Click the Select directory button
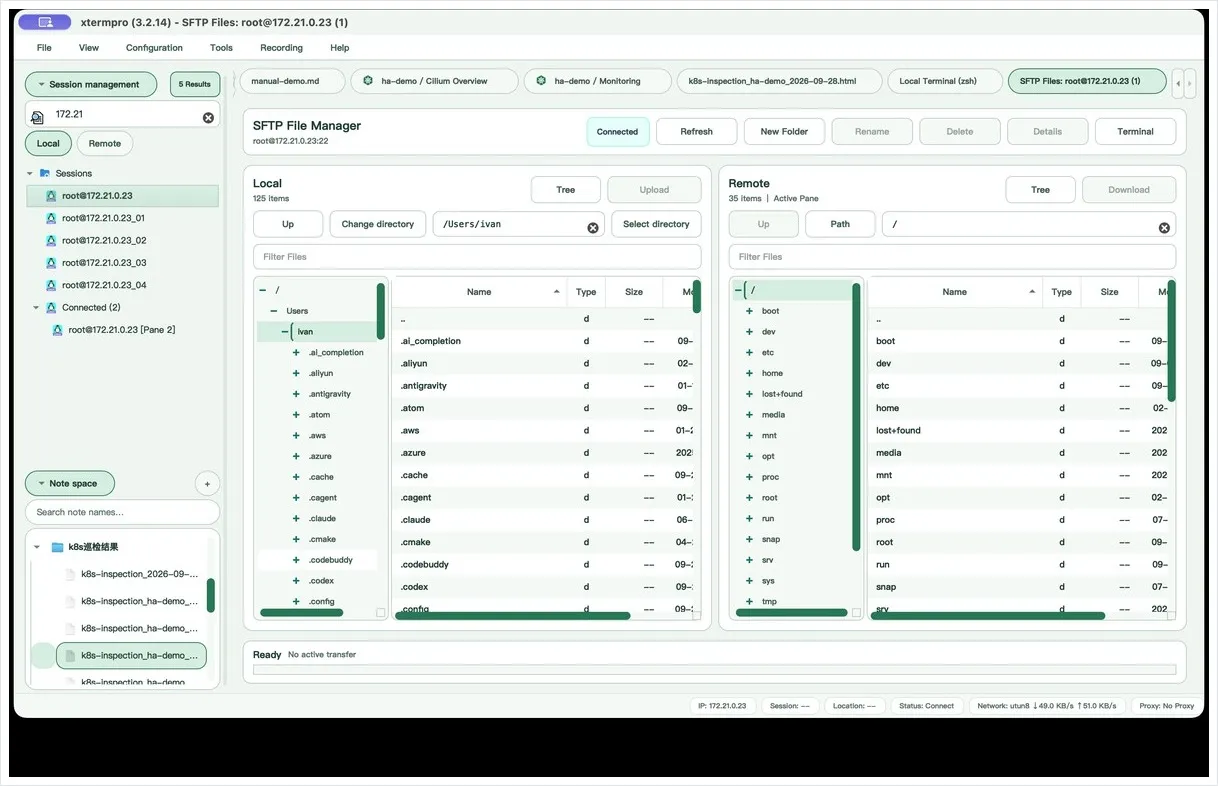 point(656,224)
